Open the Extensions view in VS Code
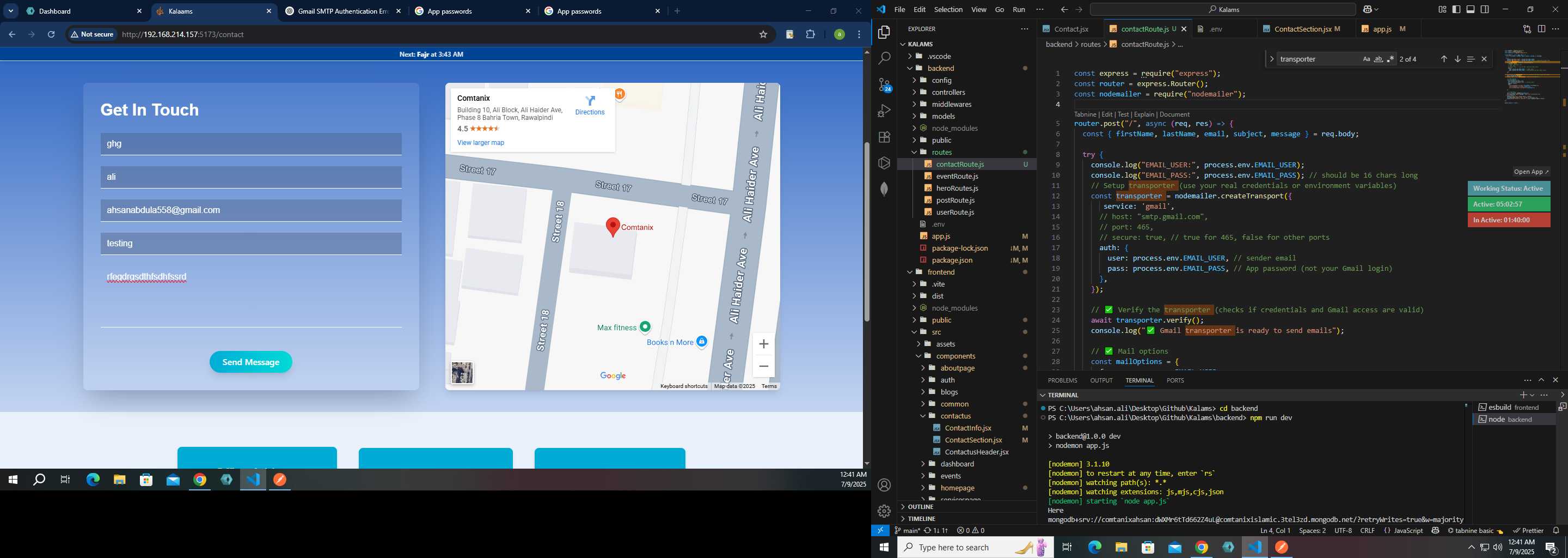Image resolution: width=1568 pixels, height=558 pixels. click(x=884, y=137)
